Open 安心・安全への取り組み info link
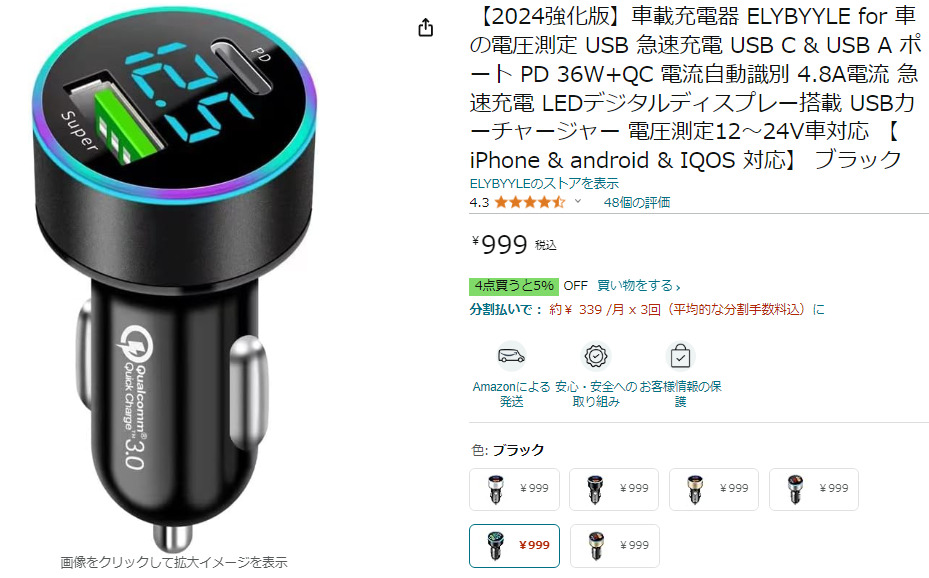 coord(595,394)
